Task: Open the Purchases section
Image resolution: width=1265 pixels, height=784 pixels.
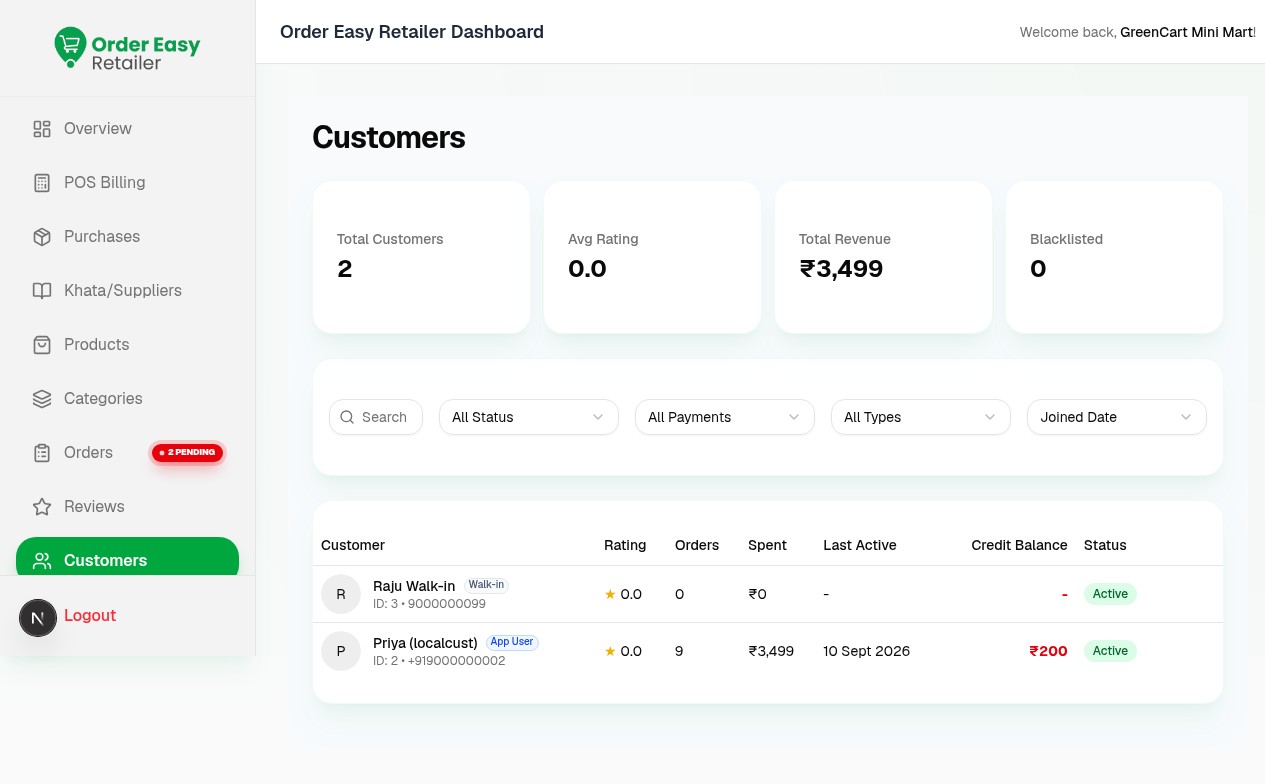Action: (127, 237)
